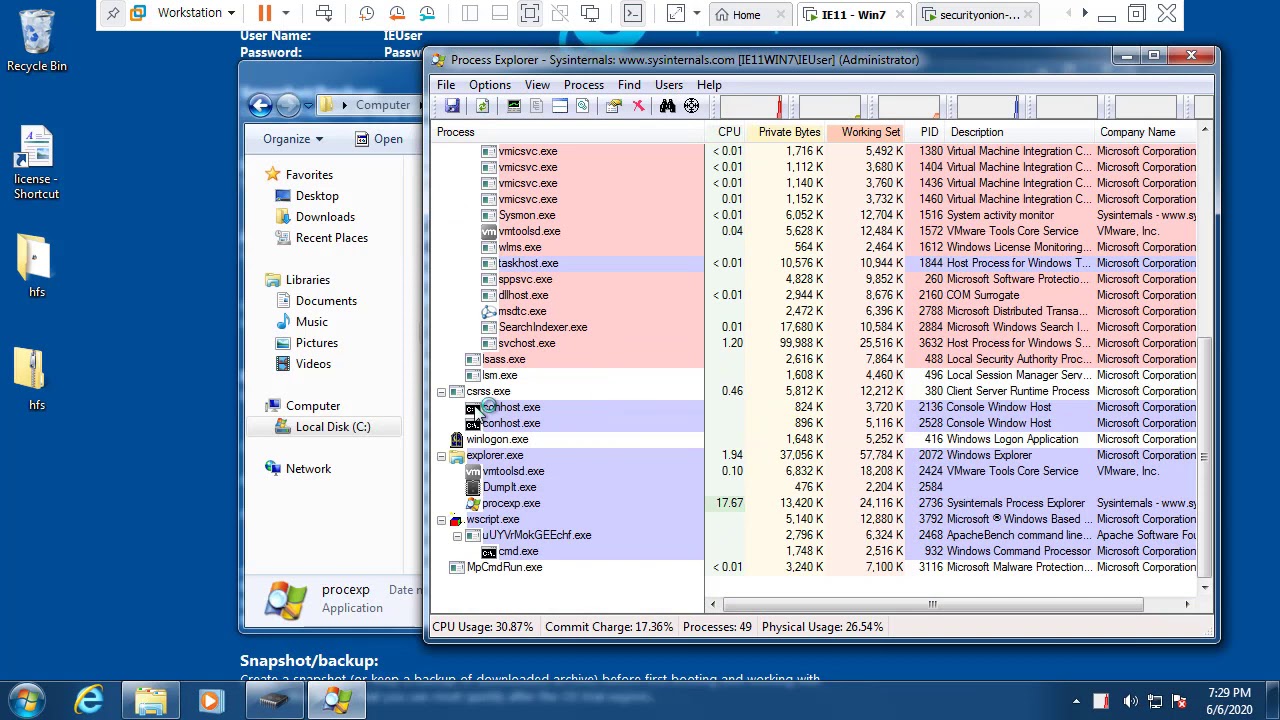1280x720 pixels.
Task: Click the Windows Start button
Action: 27,700
